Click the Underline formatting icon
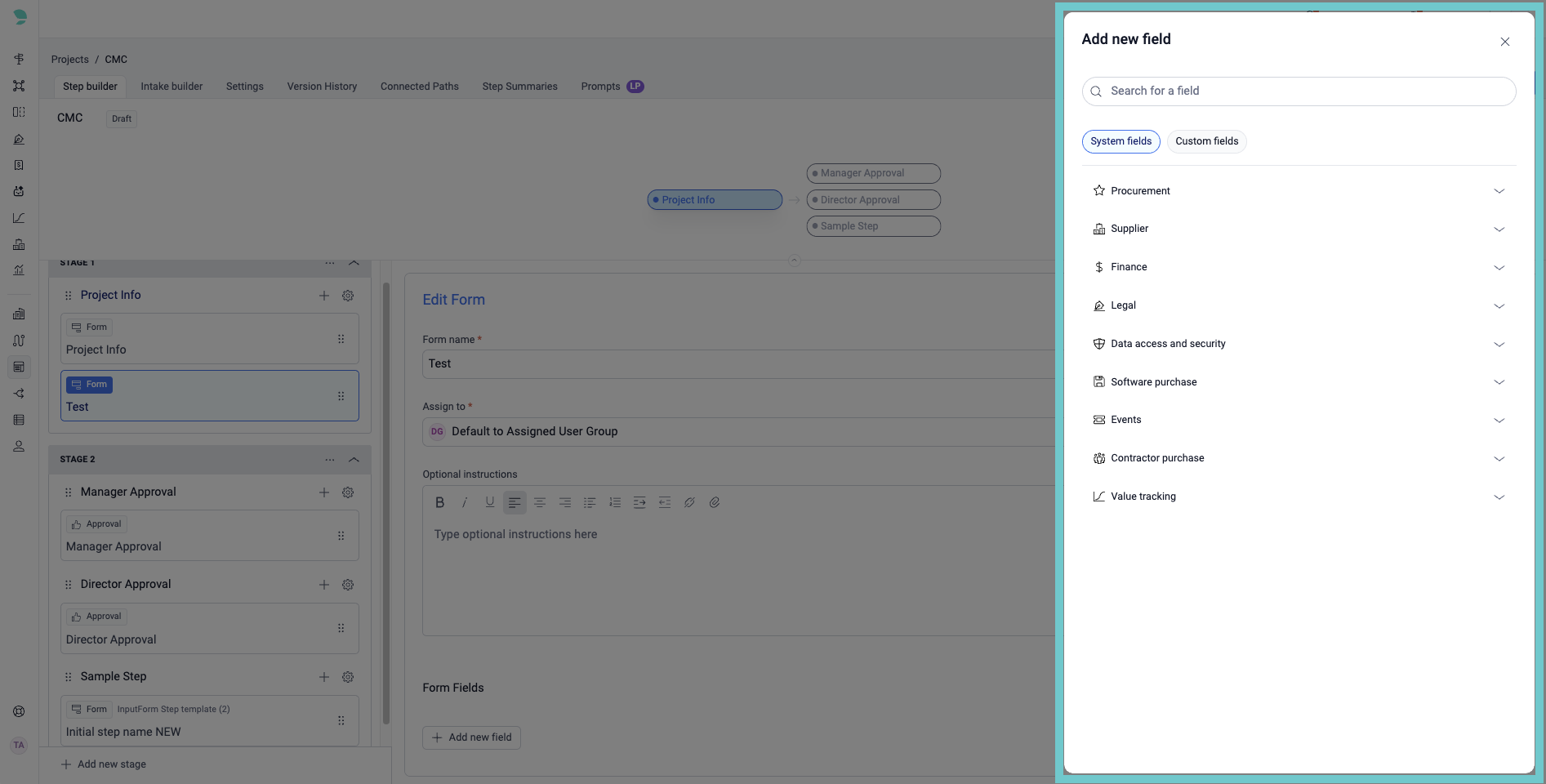The height and width of the screenshot is (784, 1546). [490, 502]
